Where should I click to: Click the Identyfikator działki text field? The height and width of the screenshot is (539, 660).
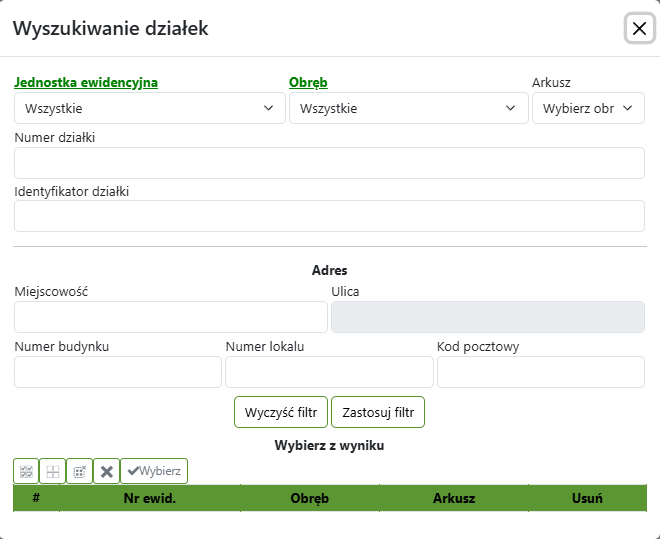tap(329, 216)
